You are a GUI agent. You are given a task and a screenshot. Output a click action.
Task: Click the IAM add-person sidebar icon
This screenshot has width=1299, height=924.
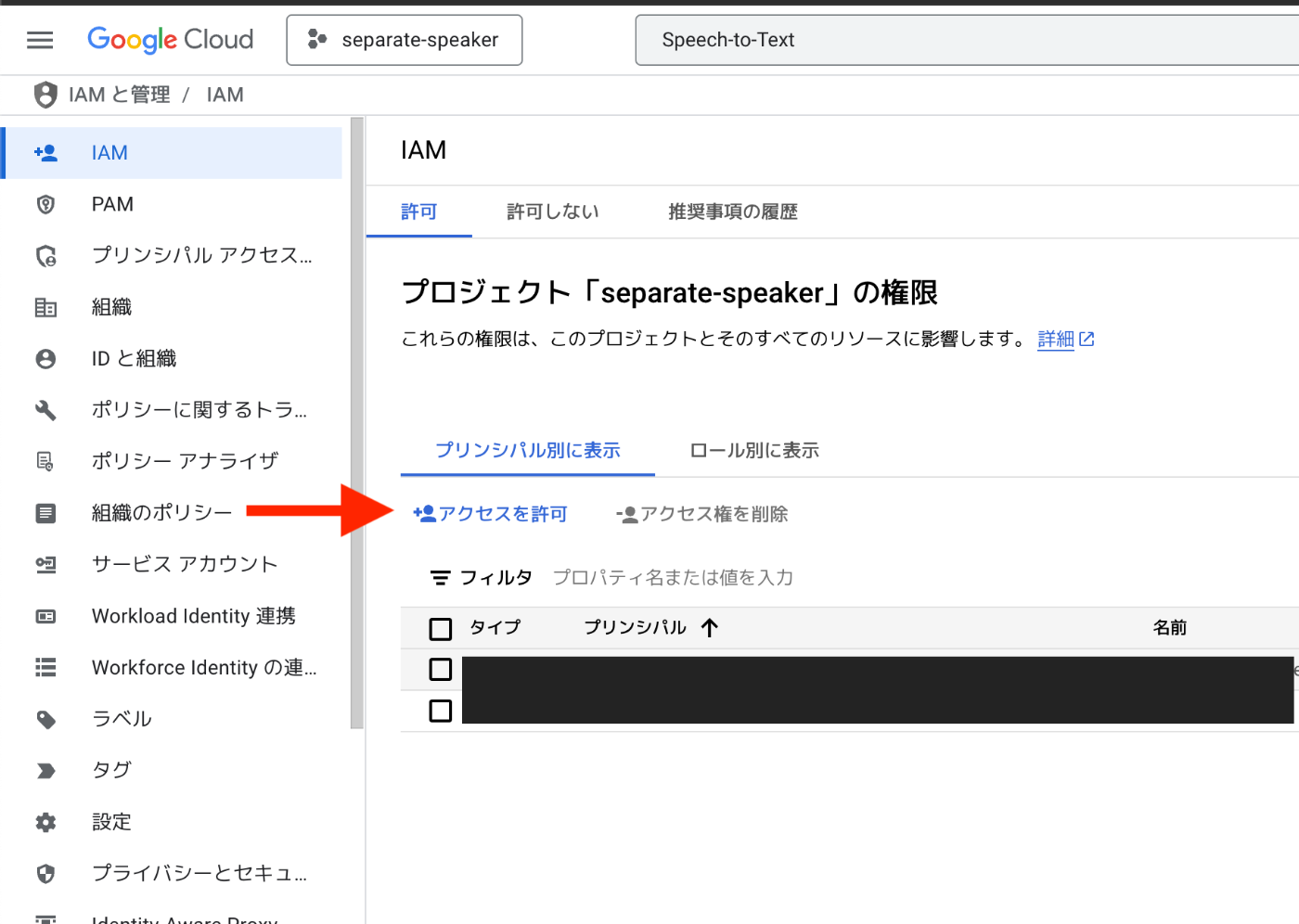(x=45, y=153)
